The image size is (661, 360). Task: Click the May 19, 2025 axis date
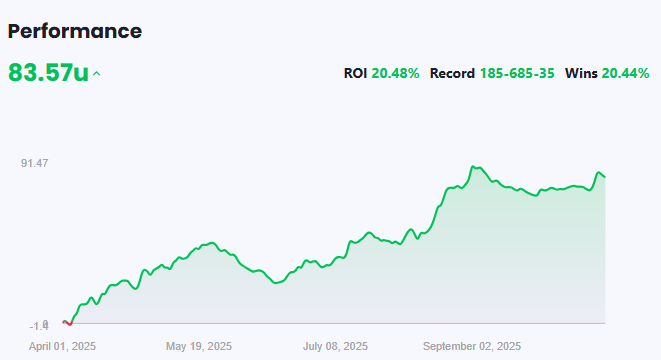click(199, 347)
